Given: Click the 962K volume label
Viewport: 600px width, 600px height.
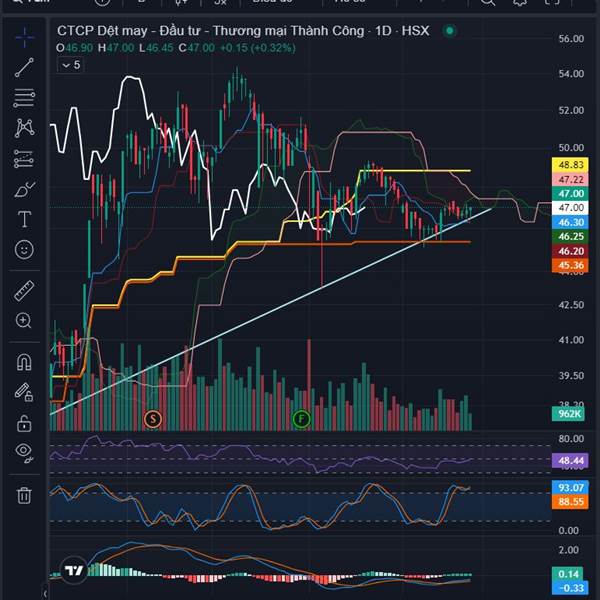Looking at the screenshot, I should point(568,414).
